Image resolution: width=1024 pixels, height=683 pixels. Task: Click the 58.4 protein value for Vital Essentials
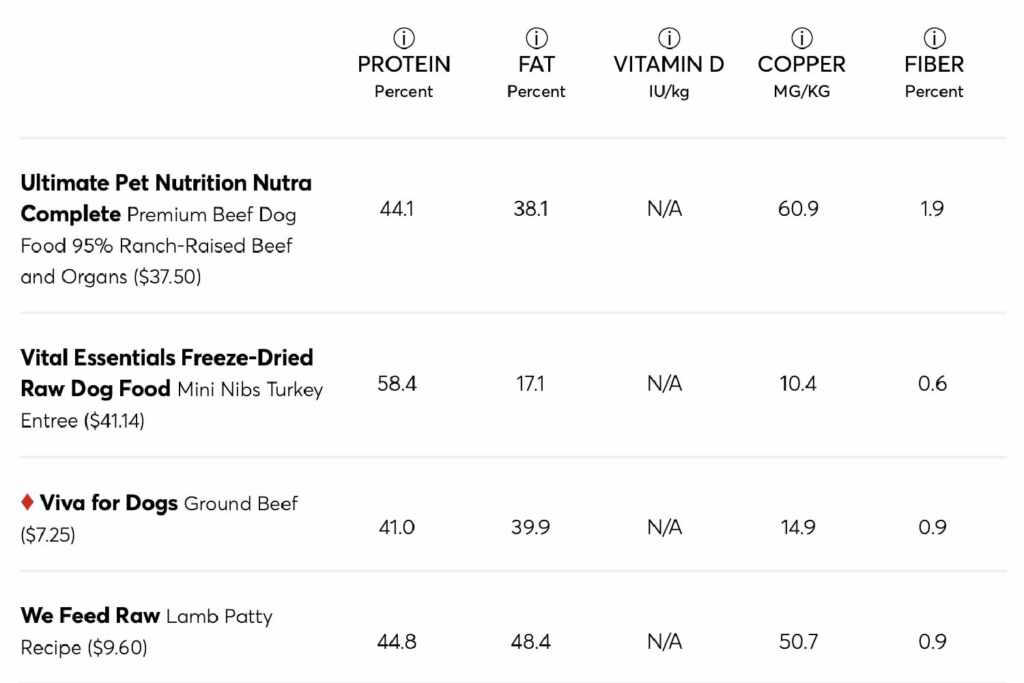pos(397,384)
